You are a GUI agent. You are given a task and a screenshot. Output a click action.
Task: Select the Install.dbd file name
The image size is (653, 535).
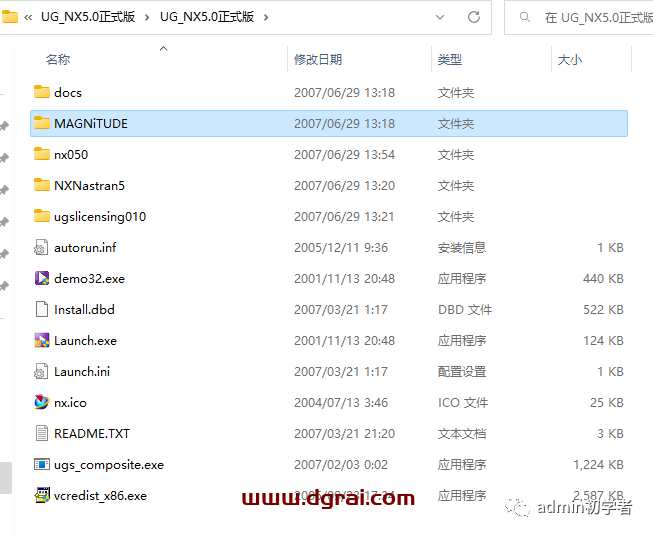[x=85, y=310]
